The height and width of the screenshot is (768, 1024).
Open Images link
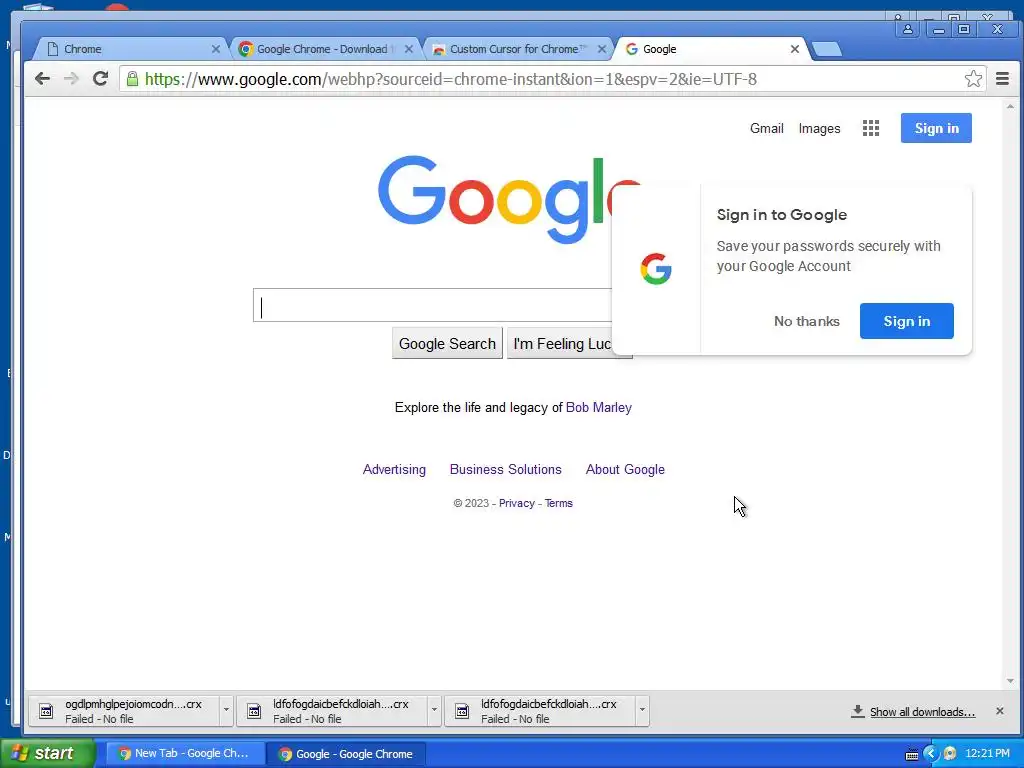(x=819, y=129)
